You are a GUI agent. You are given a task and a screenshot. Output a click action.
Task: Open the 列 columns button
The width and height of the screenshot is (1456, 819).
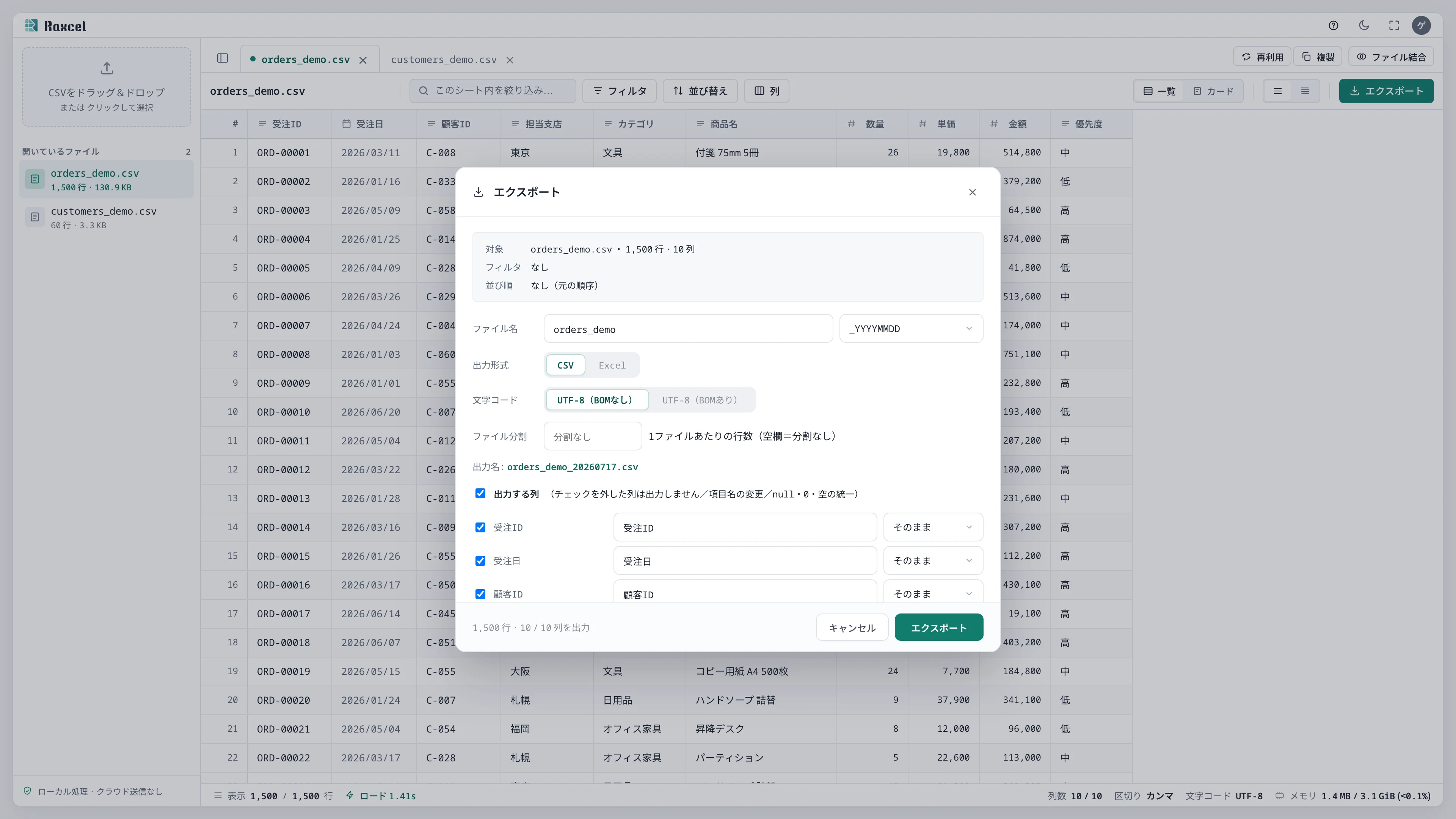[x=766, y=91]
